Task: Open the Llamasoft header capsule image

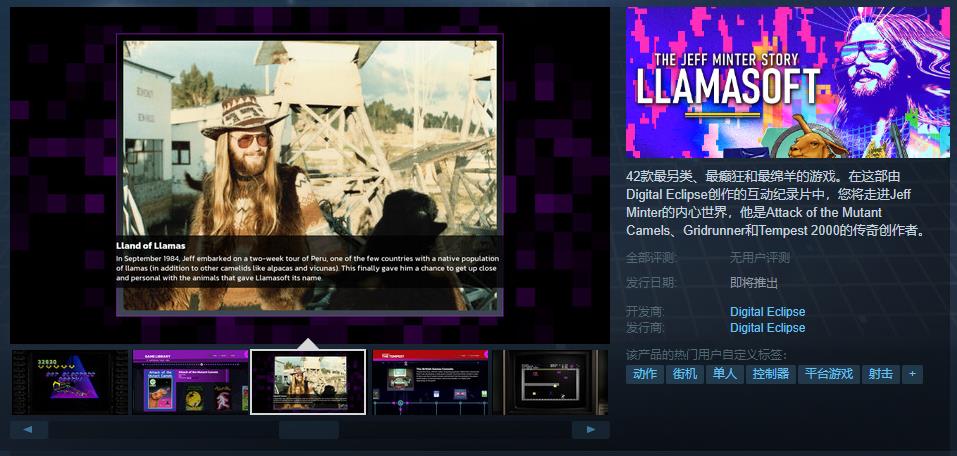Action: point(787,82)
